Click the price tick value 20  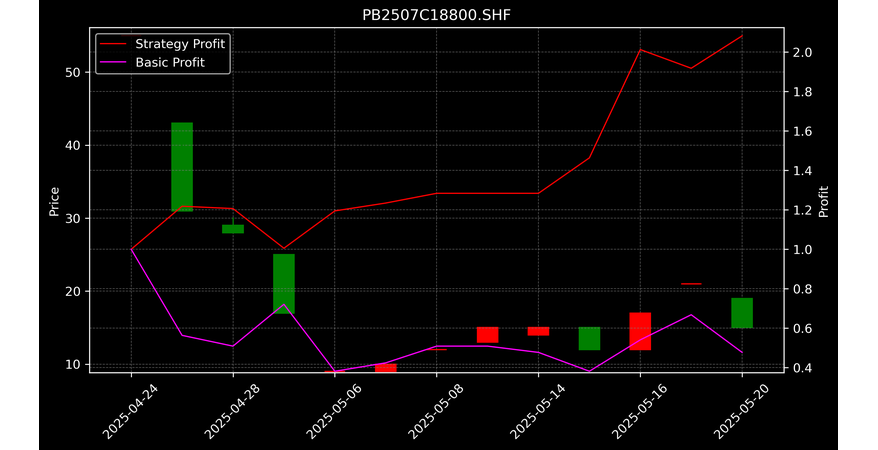tap(74, 291)
